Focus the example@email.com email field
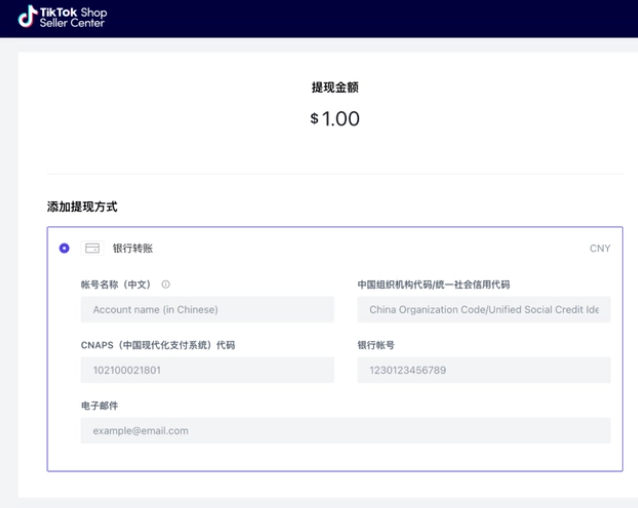This screenshot has height=508, width=638. coord(345,430)
